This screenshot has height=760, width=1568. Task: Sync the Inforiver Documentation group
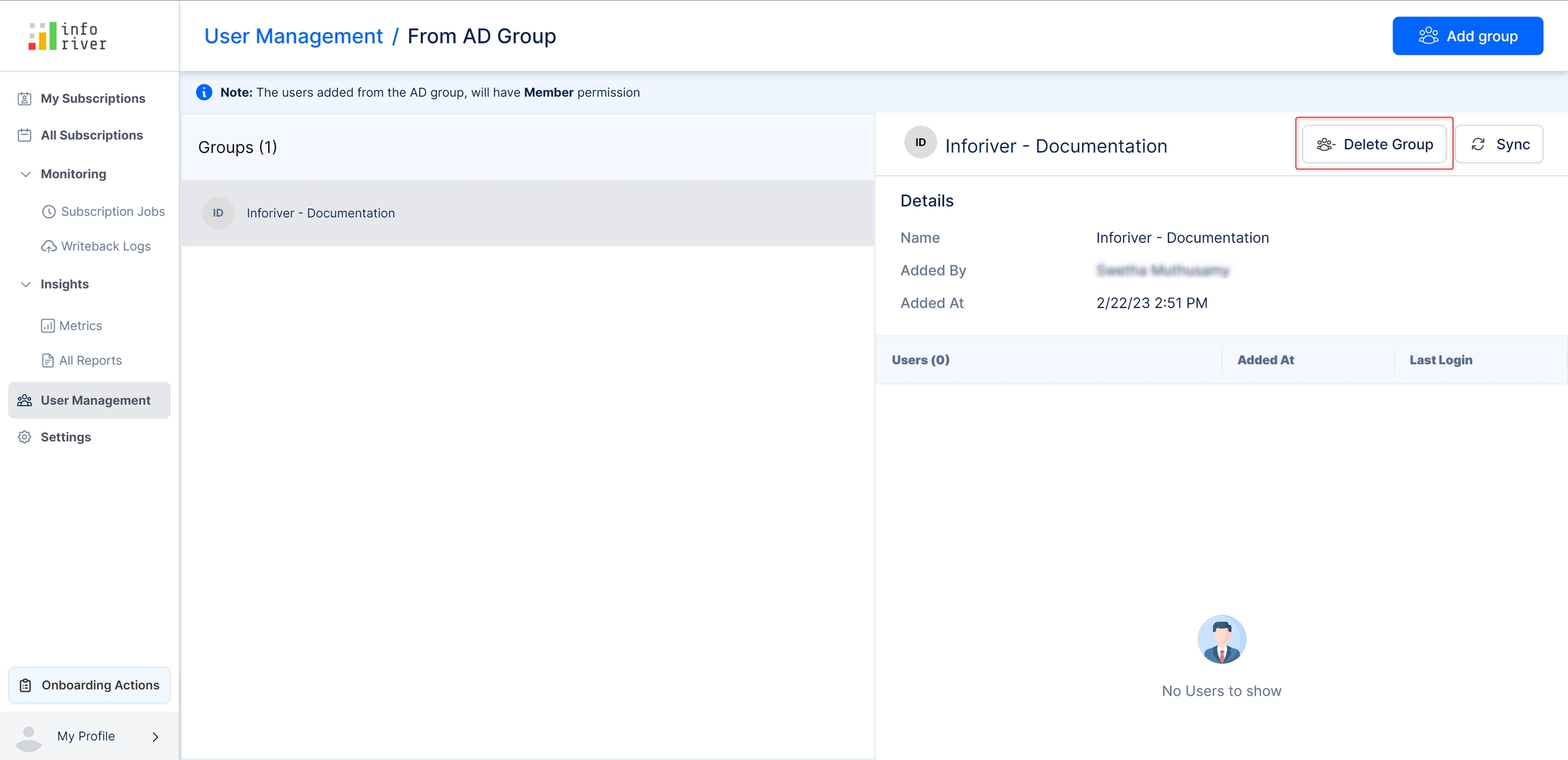coord(1499,144)
